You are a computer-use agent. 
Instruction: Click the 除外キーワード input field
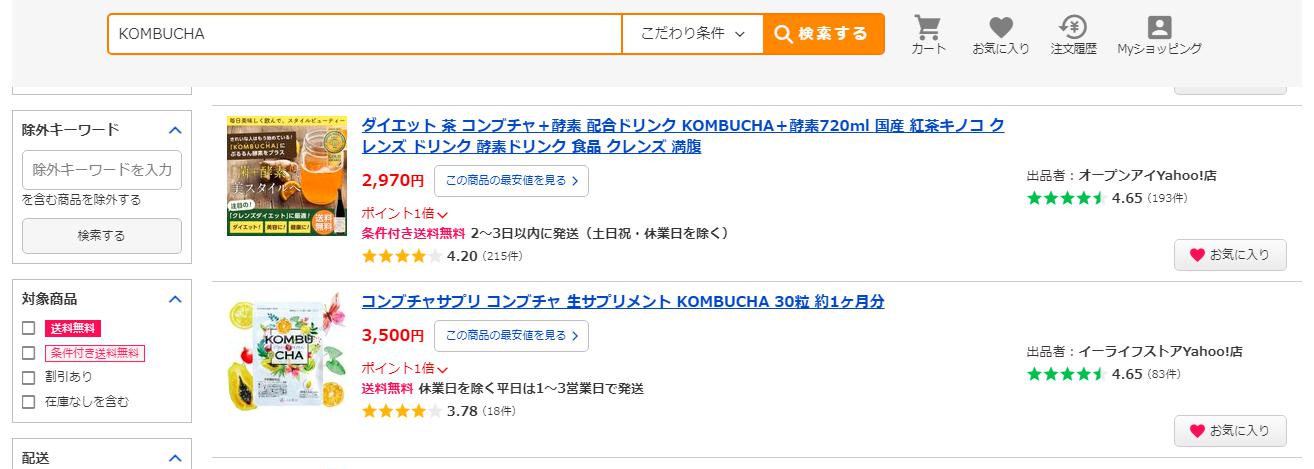(102, 169)
